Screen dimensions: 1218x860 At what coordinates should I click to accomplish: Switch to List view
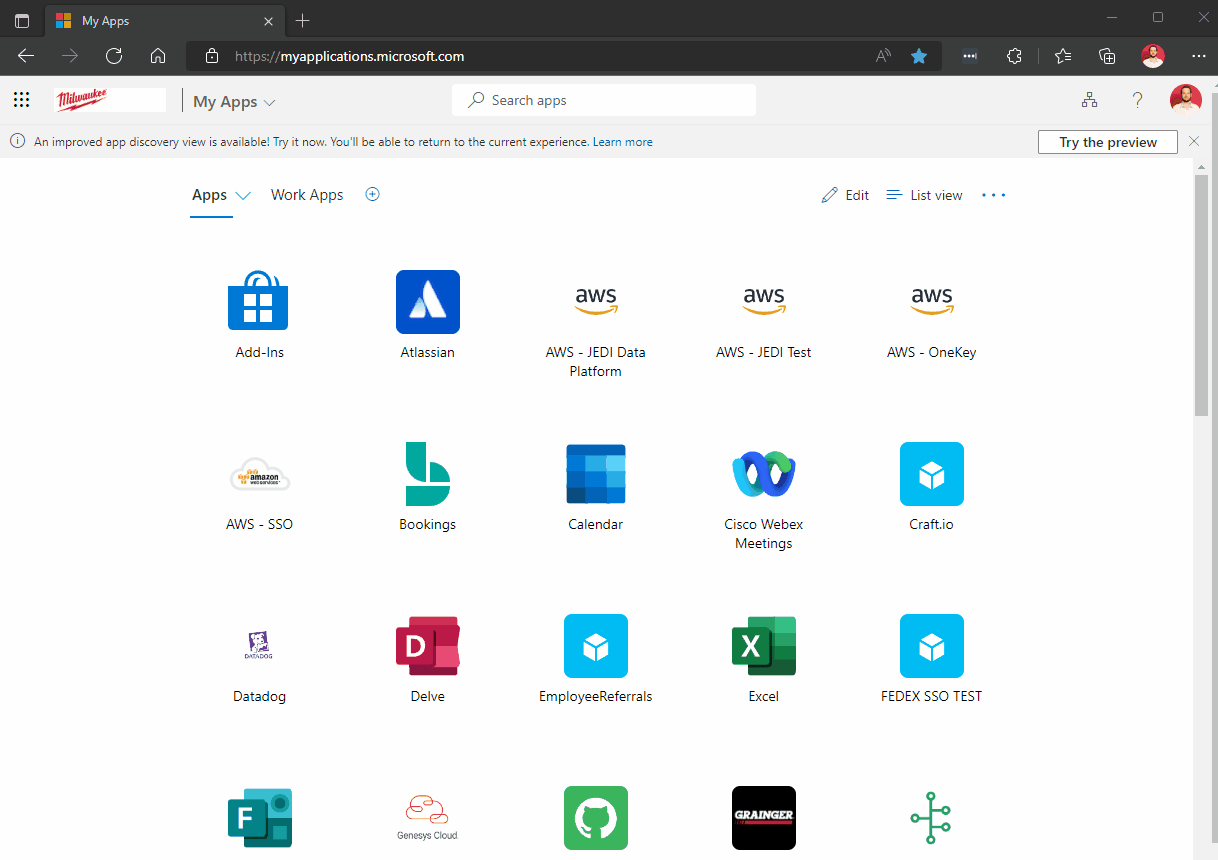pyautogui.click(x=924, y=195)
